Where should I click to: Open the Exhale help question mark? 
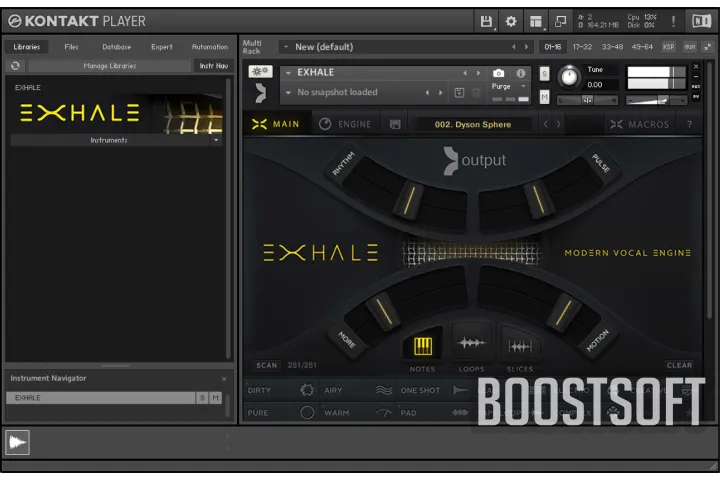[689, 124]
